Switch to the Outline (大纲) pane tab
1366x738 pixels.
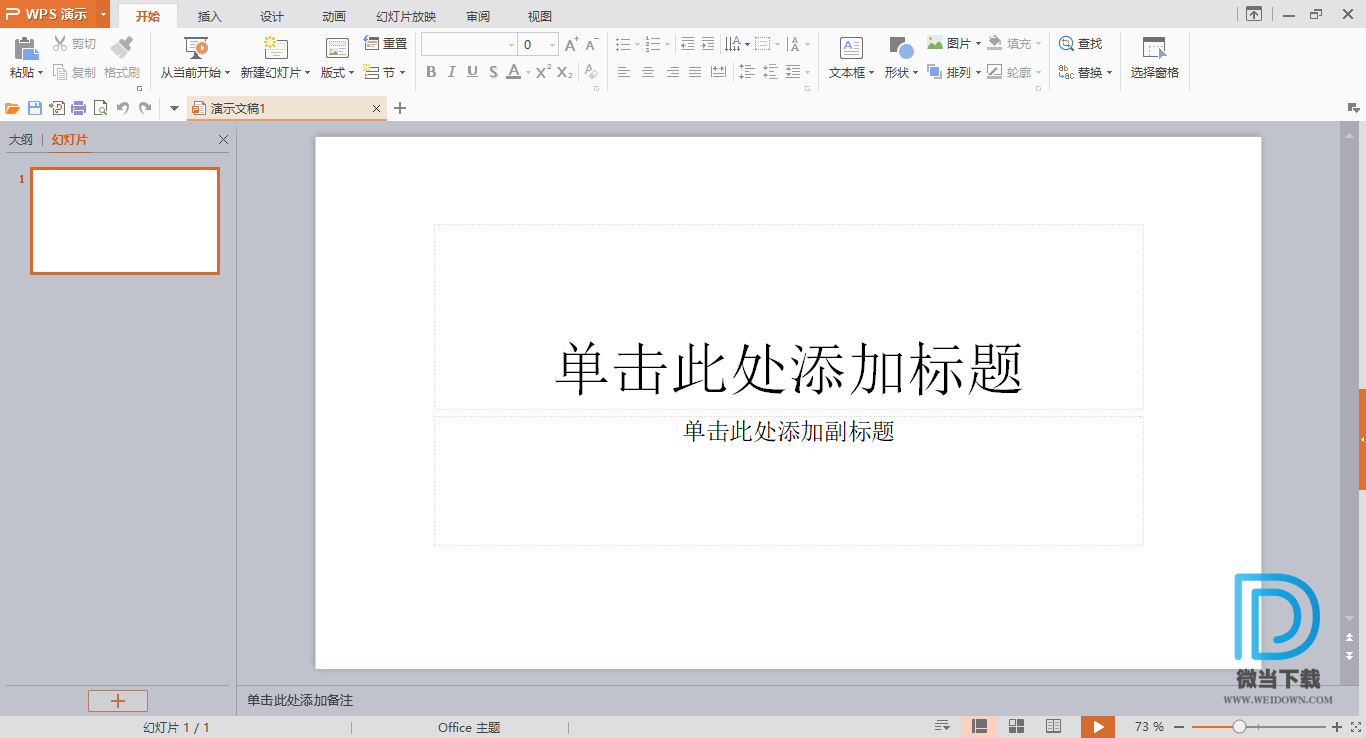(21, 140)
